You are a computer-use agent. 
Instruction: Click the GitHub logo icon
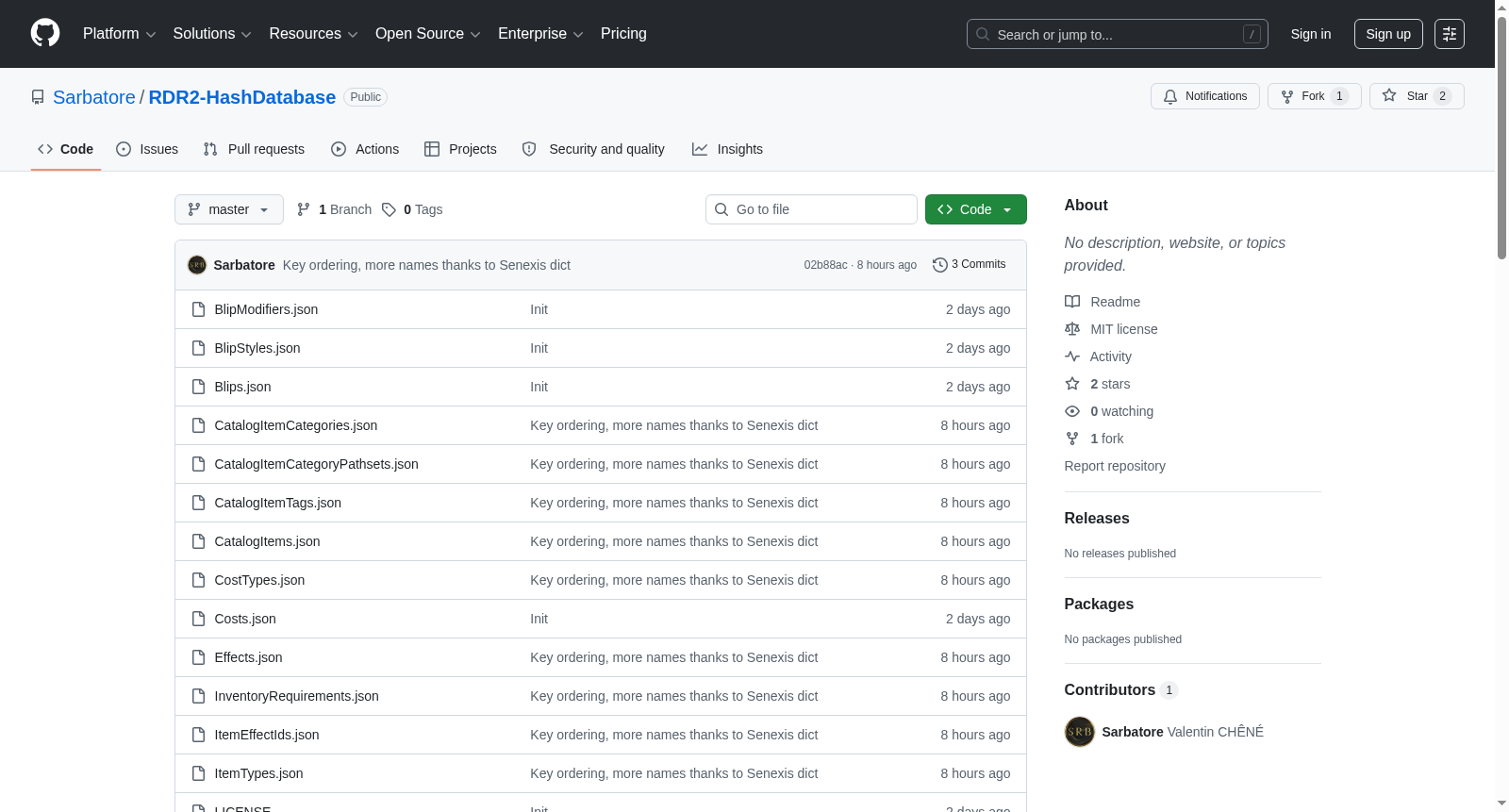45,33
